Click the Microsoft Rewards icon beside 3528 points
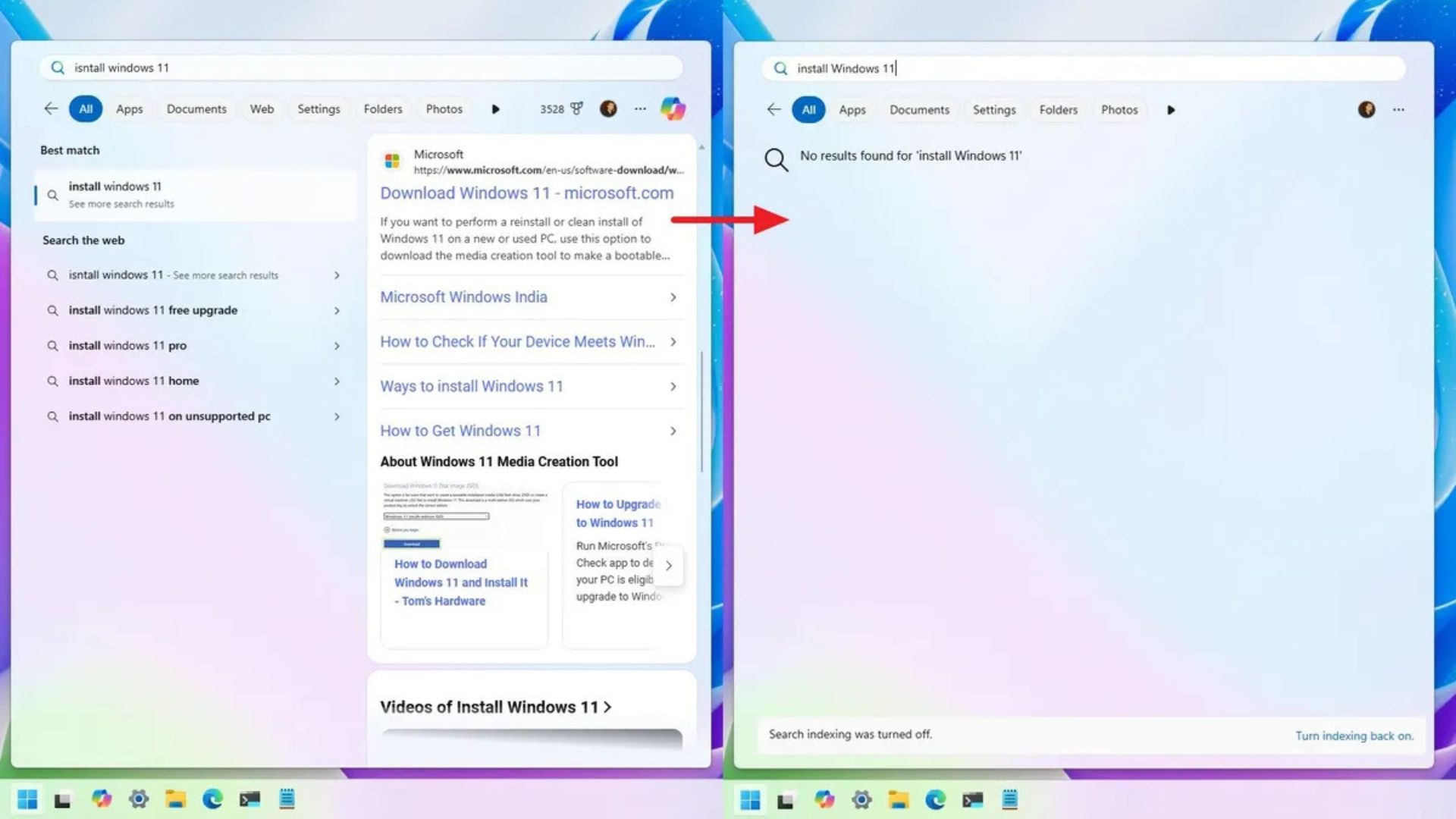This screenshot has height=819, width=1456. [579, 108]
